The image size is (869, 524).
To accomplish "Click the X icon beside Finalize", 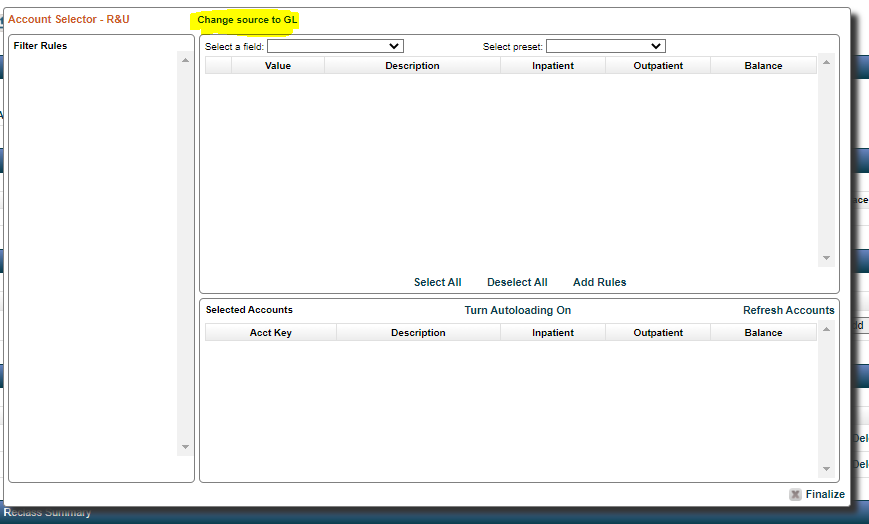I will point(795,494).
